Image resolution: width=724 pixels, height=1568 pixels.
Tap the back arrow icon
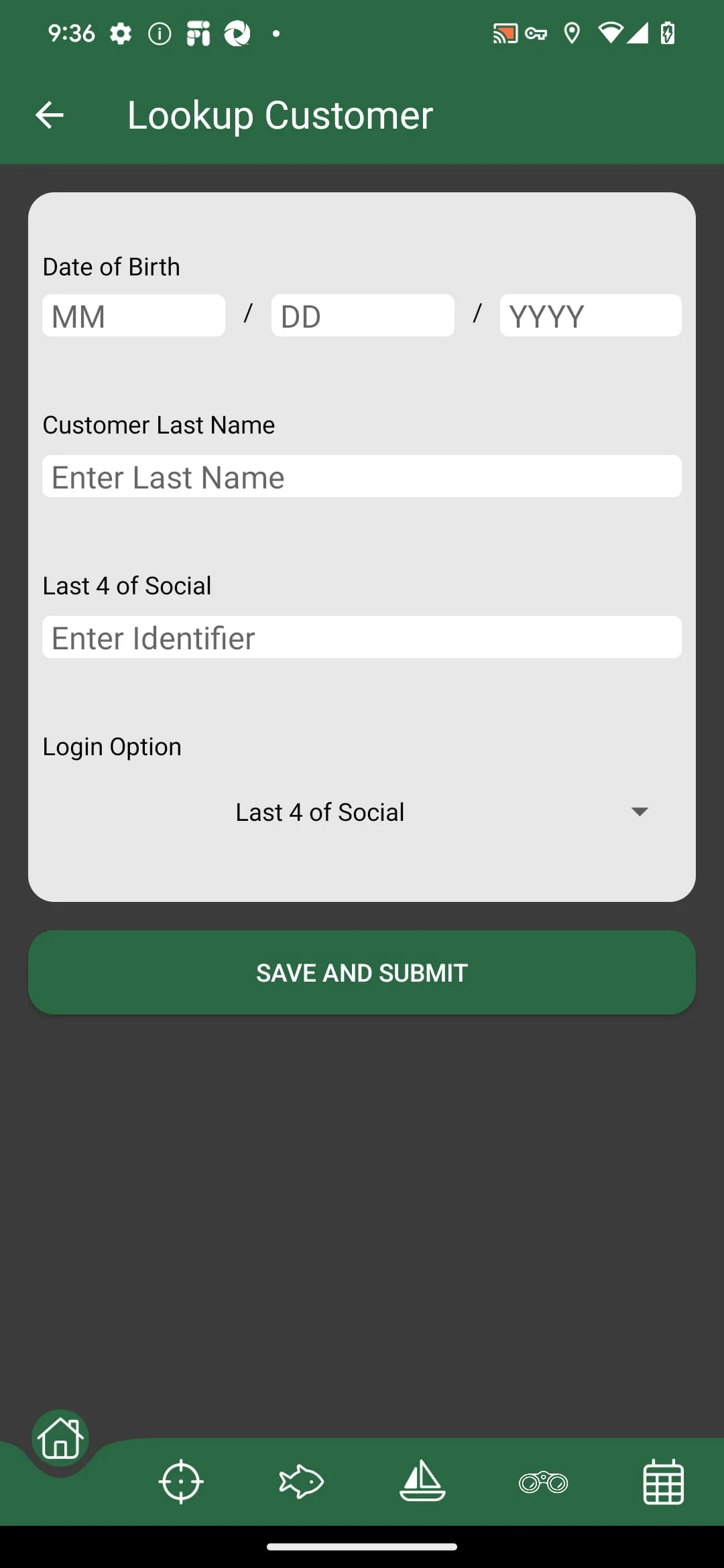point(50,115)
